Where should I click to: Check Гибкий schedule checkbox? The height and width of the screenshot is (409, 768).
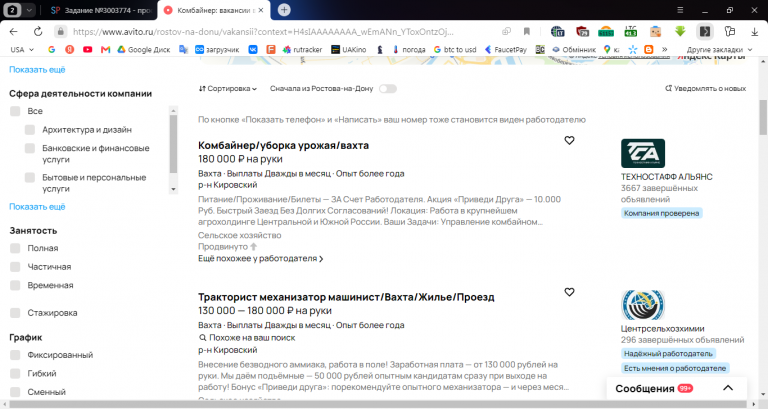(x=15, y=374)
